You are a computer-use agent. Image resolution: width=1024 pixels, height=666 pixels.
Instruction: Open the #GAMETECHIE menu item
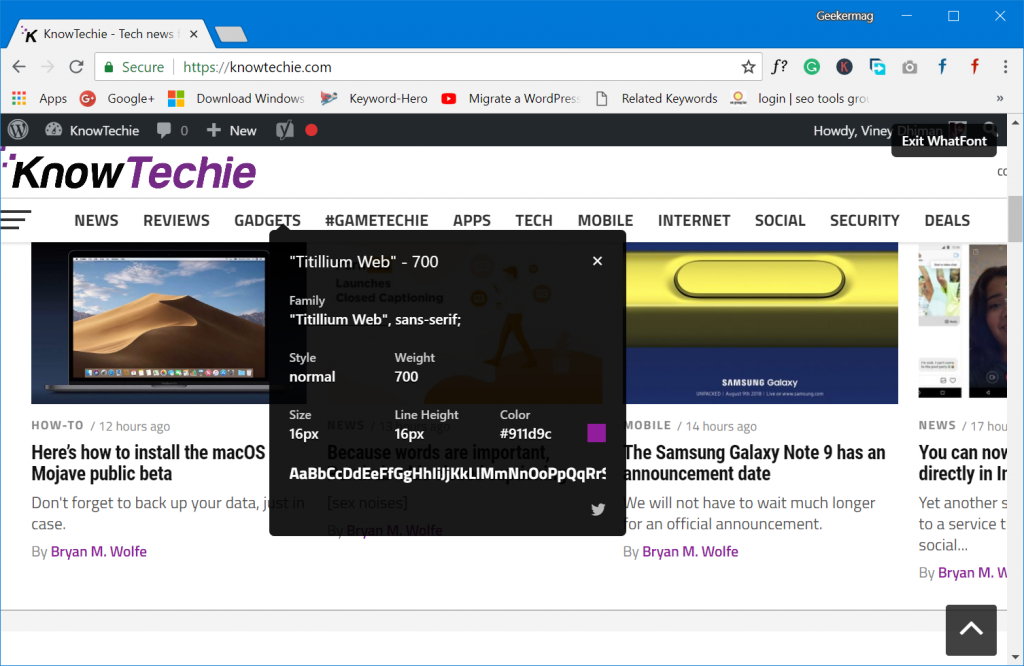(377, 221)
